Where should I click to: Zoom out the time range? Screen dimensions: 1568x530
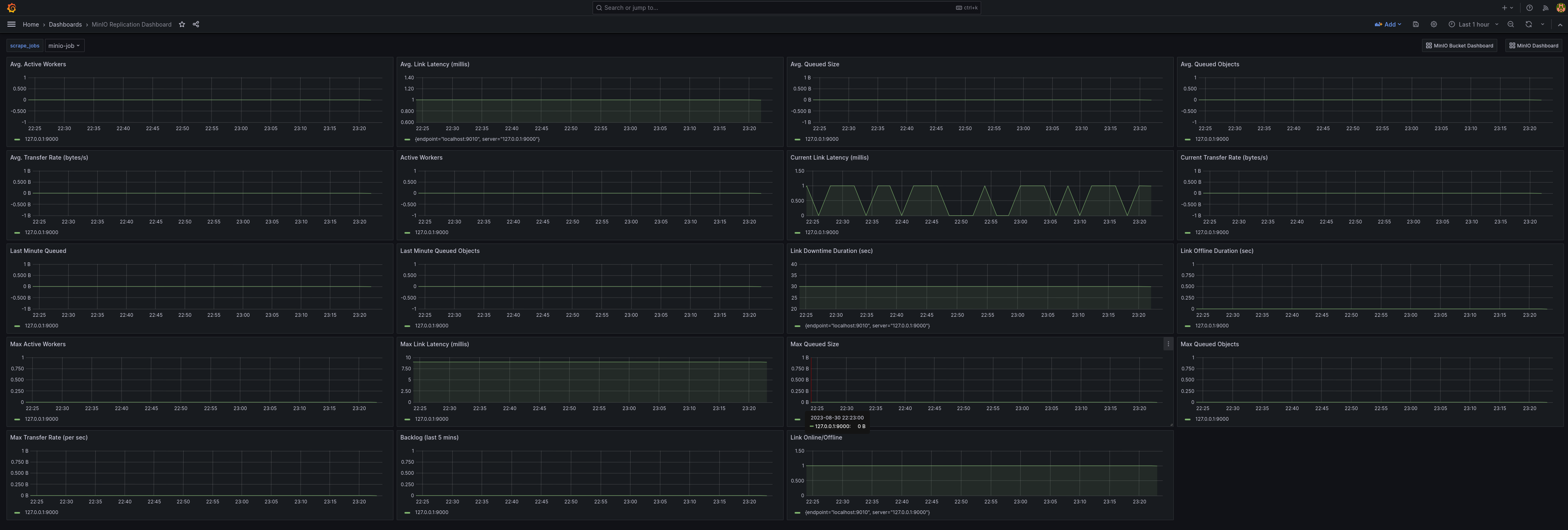(x=1511, y=25)
